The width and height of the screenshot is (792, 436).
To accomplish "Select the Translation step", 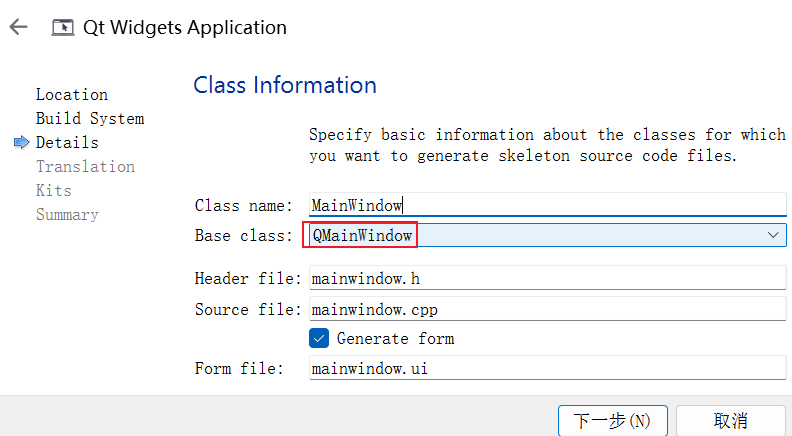I will (x=85, y=167).
